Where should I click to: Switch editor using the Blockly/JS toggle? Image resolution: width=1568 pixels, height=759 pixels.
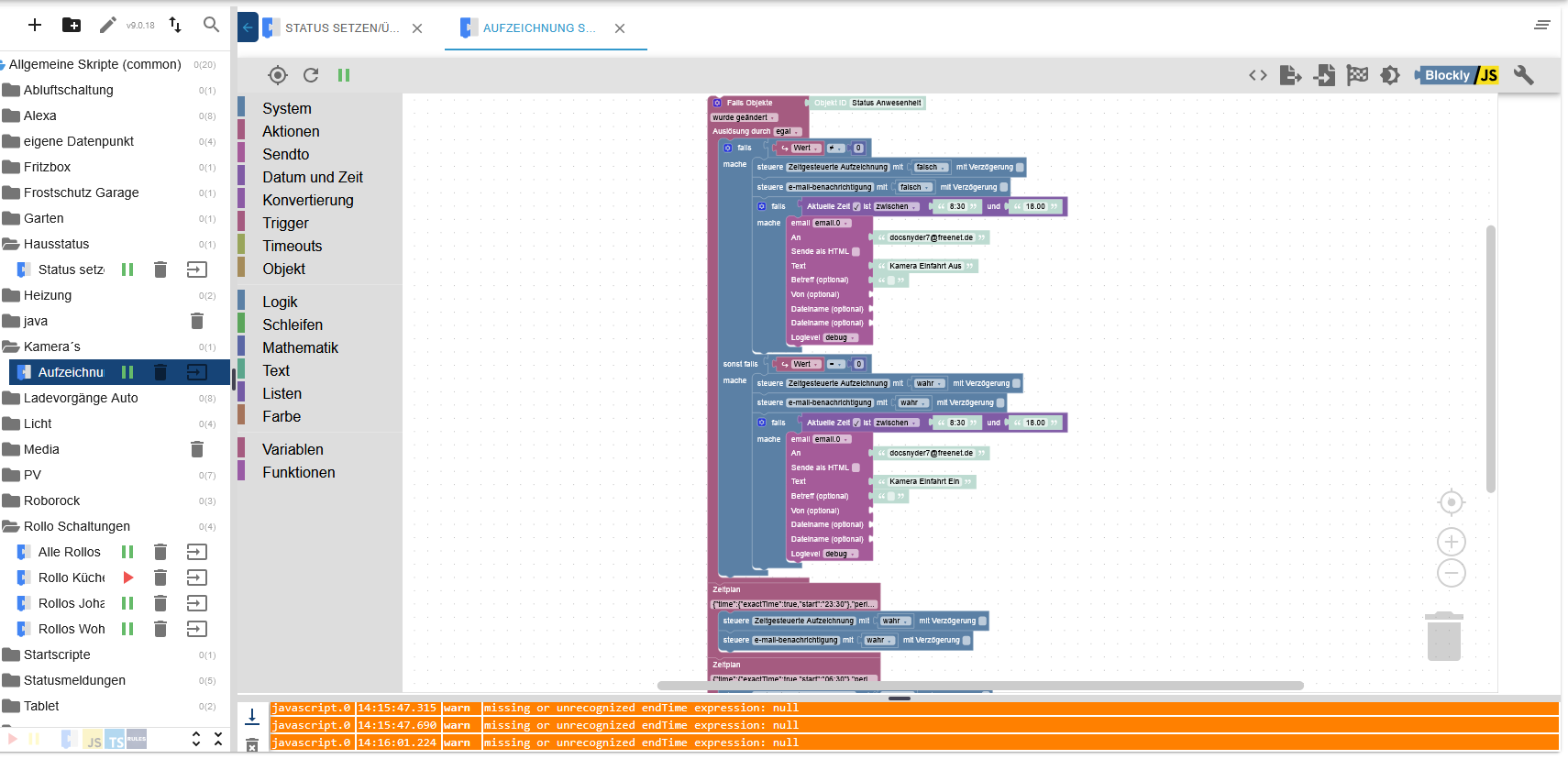pyautogui.click(x=1458, y=75)
